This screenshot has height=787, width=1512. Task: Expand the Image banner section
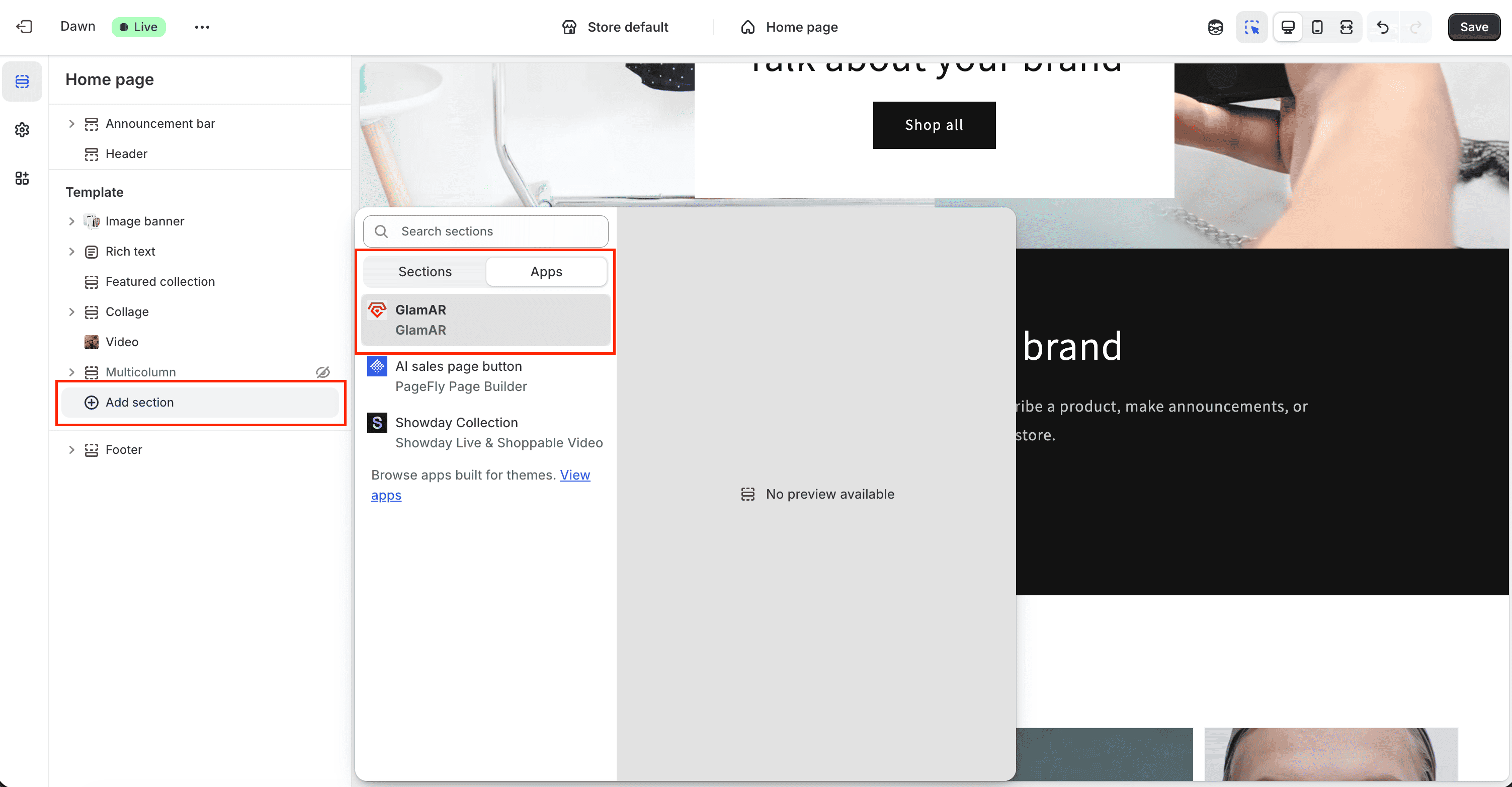pyautogui.click(x=71, y=221)
